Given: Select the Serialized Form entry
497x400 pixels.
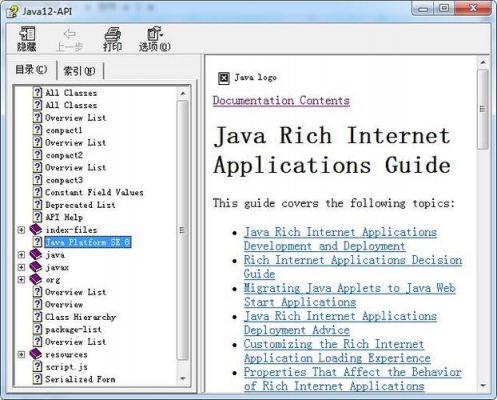Looking at the screenshot, I should tap(80, 379).
